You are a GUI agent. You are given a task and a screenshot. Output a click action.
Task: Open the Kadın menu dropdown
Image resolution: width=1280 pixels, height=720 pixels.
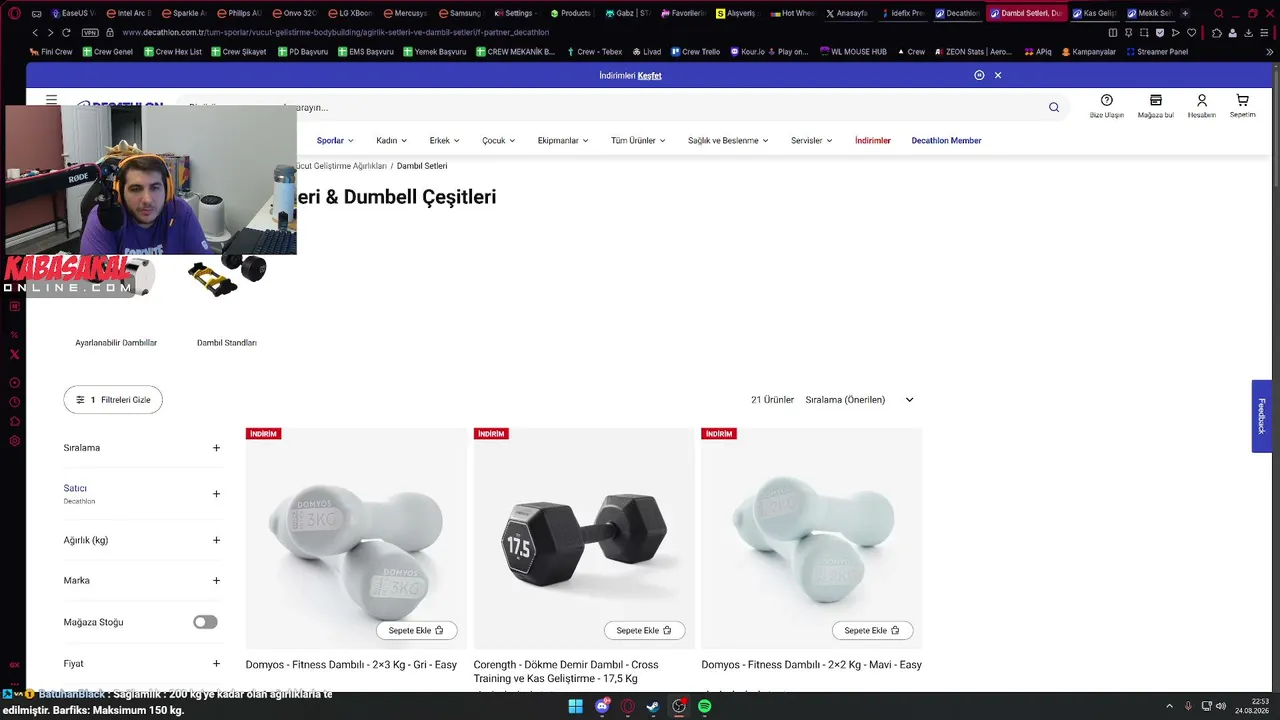click(391, 141)
